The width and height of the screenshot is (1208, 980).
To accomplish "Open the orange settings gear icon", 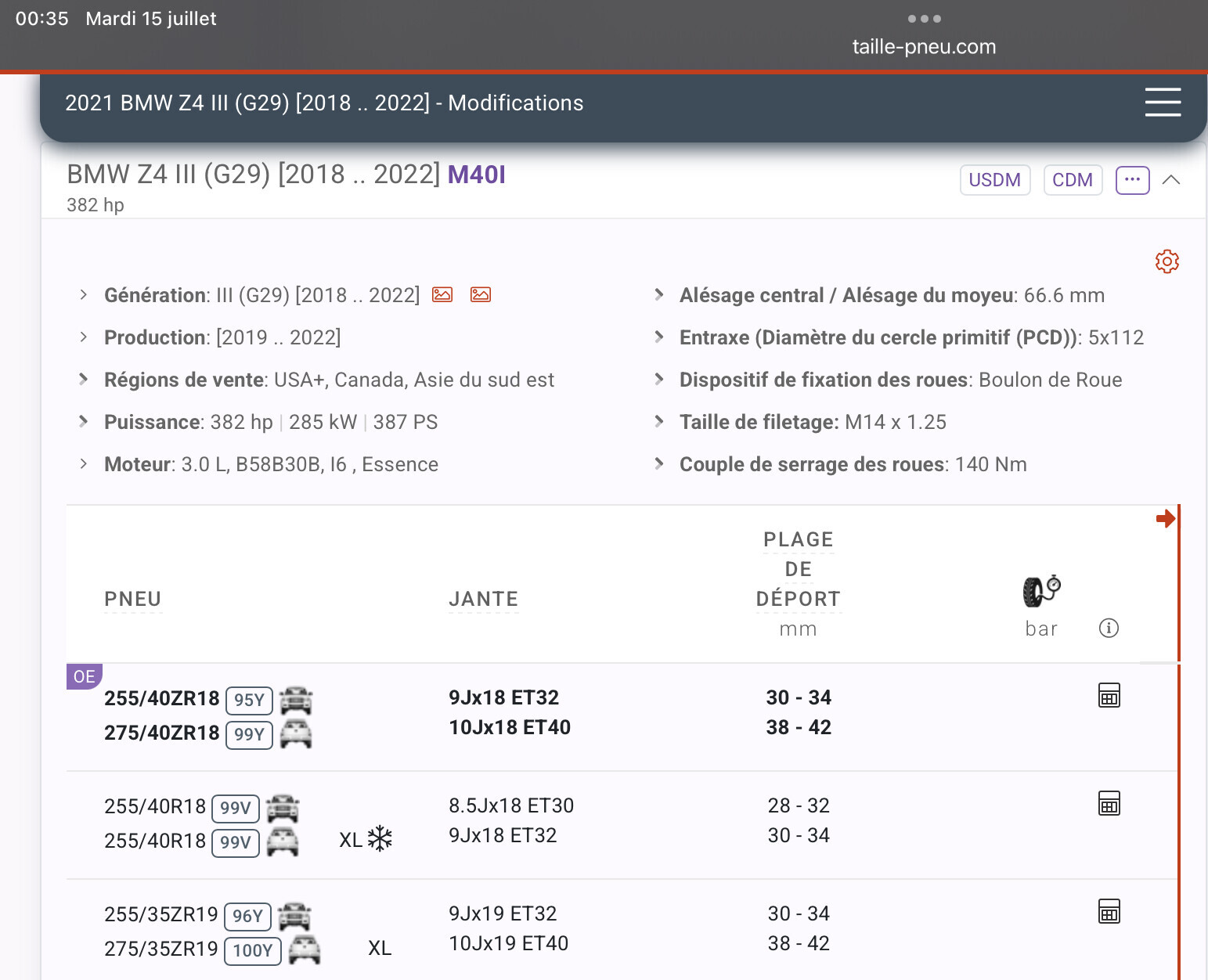I will coord(1167,261).
